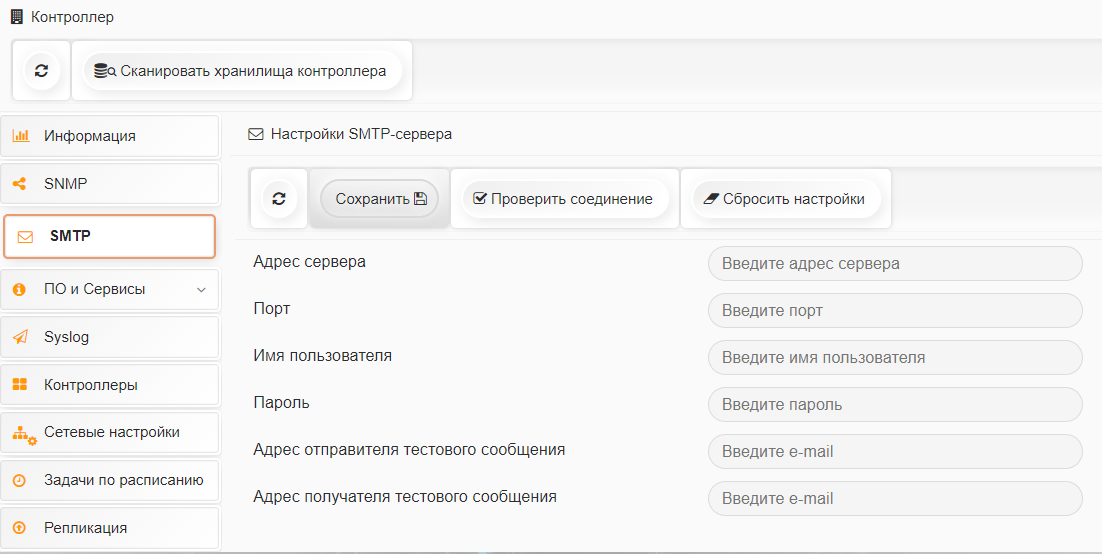Click the top controller refresh icon
Screen dimensions: 1102x554
(41, 70)
